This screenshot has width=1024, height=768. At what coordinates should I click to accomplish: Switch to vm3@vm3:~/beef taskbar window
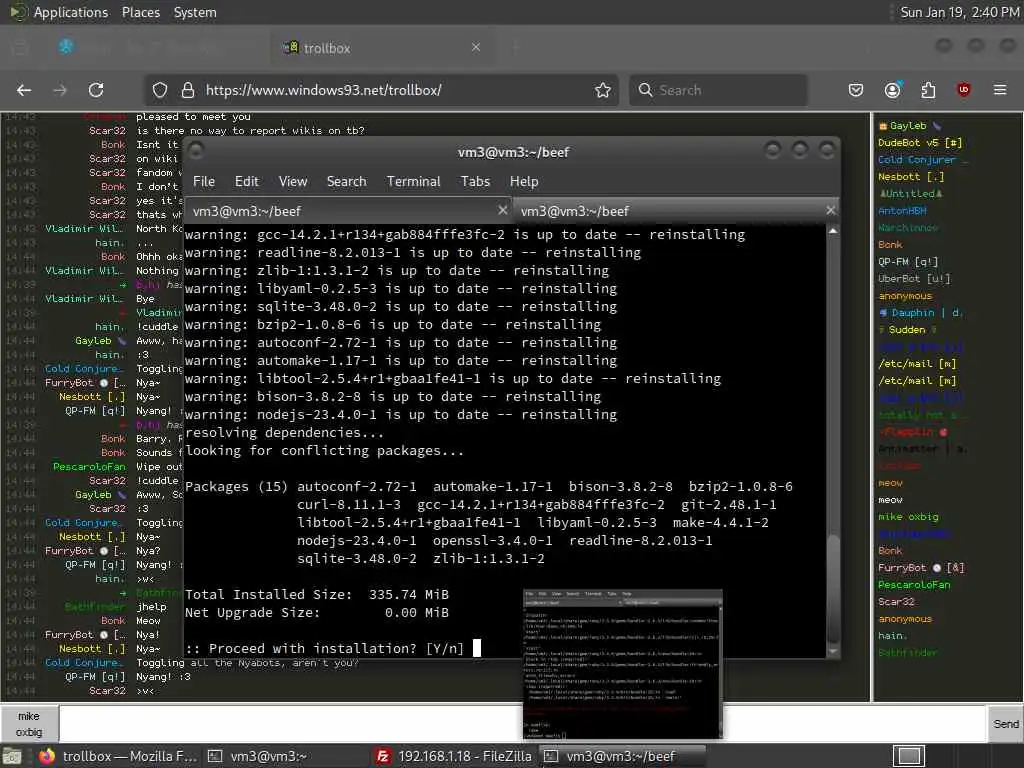[622, 756]
